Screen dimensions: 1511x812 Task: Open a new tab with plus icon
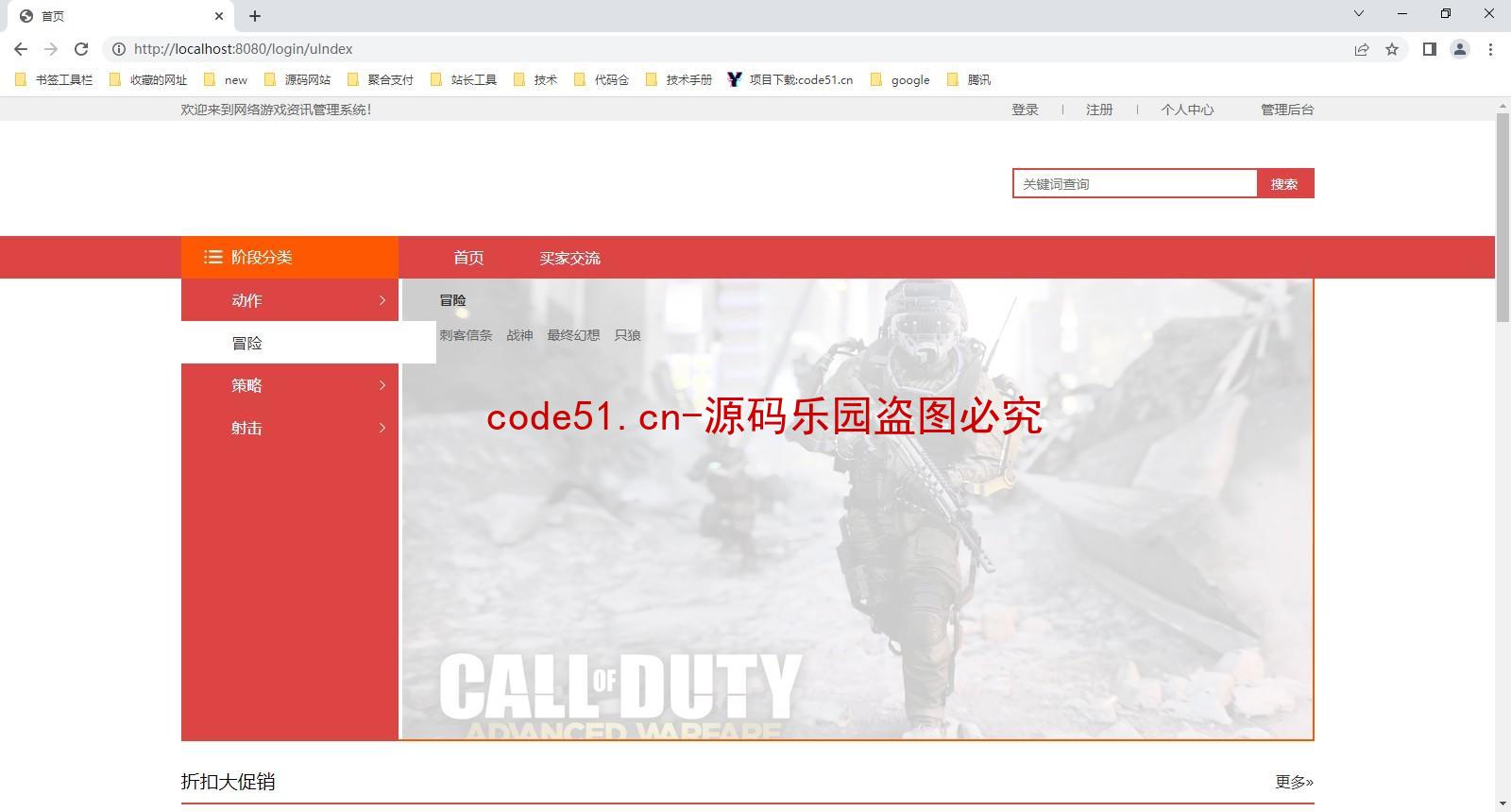coord(255,16)
